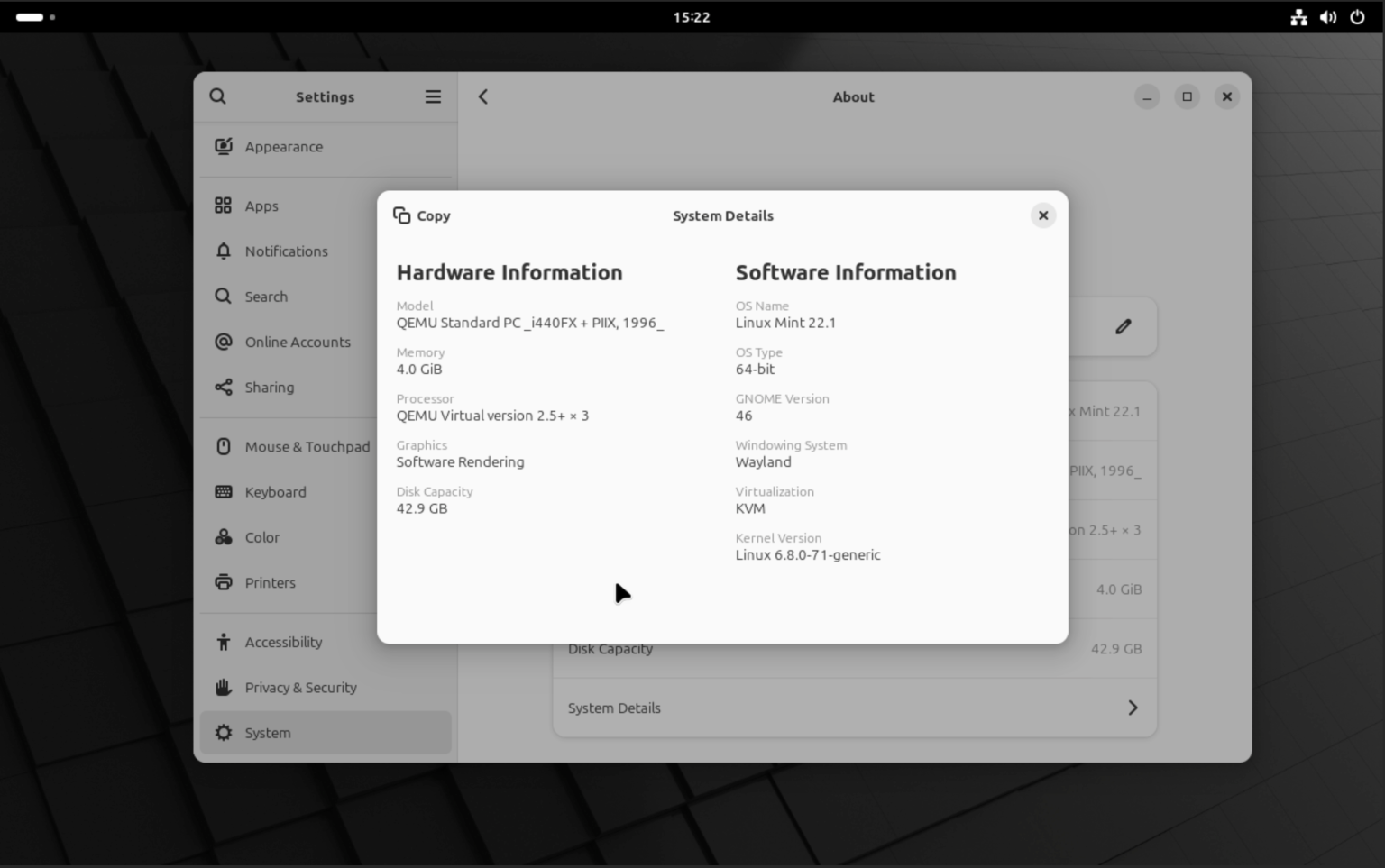The width and height of the screenshot is (1385, 868).
Task: Open the network icon in top bar
Action: tap(1298, 16)
